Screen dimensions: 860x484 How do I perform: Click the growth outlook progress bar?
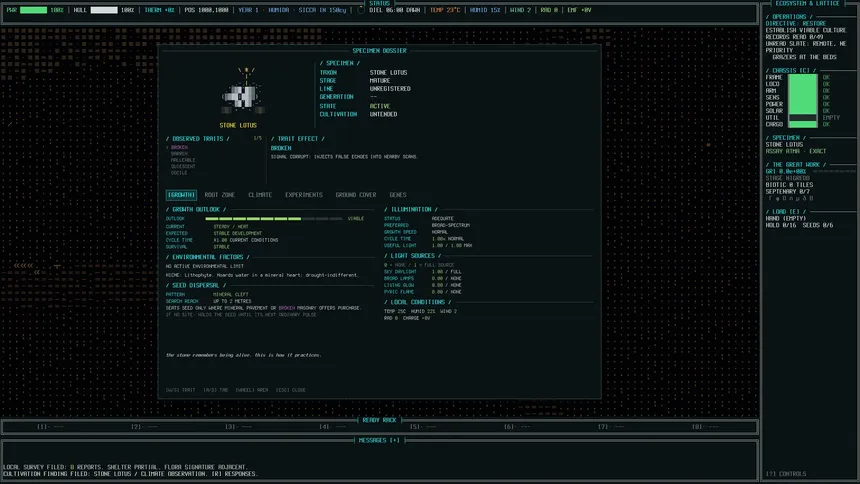[x=274, y=218]
